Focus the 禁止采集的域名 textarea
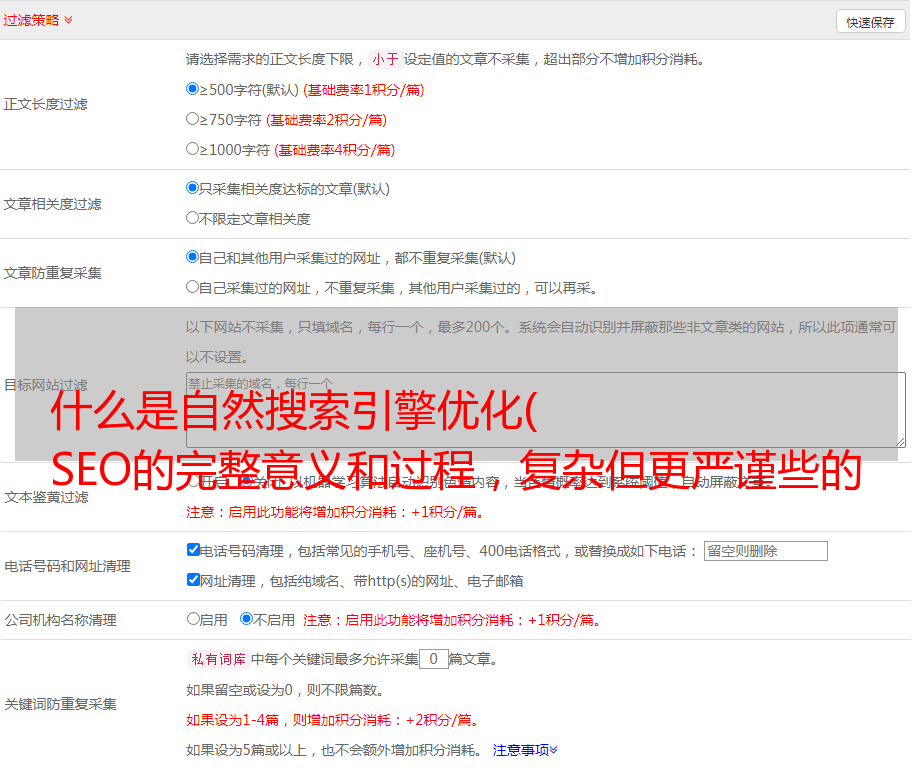Image resolution: width=912 pixels, height=768 pixels. click(x=546, y=410)
